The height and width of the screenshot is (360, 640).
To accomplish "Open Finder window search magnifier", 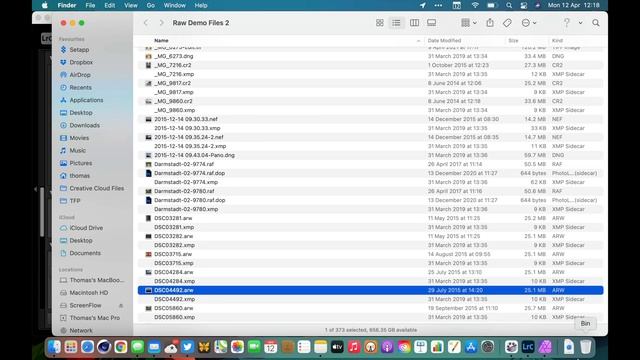I will point(596,23).
